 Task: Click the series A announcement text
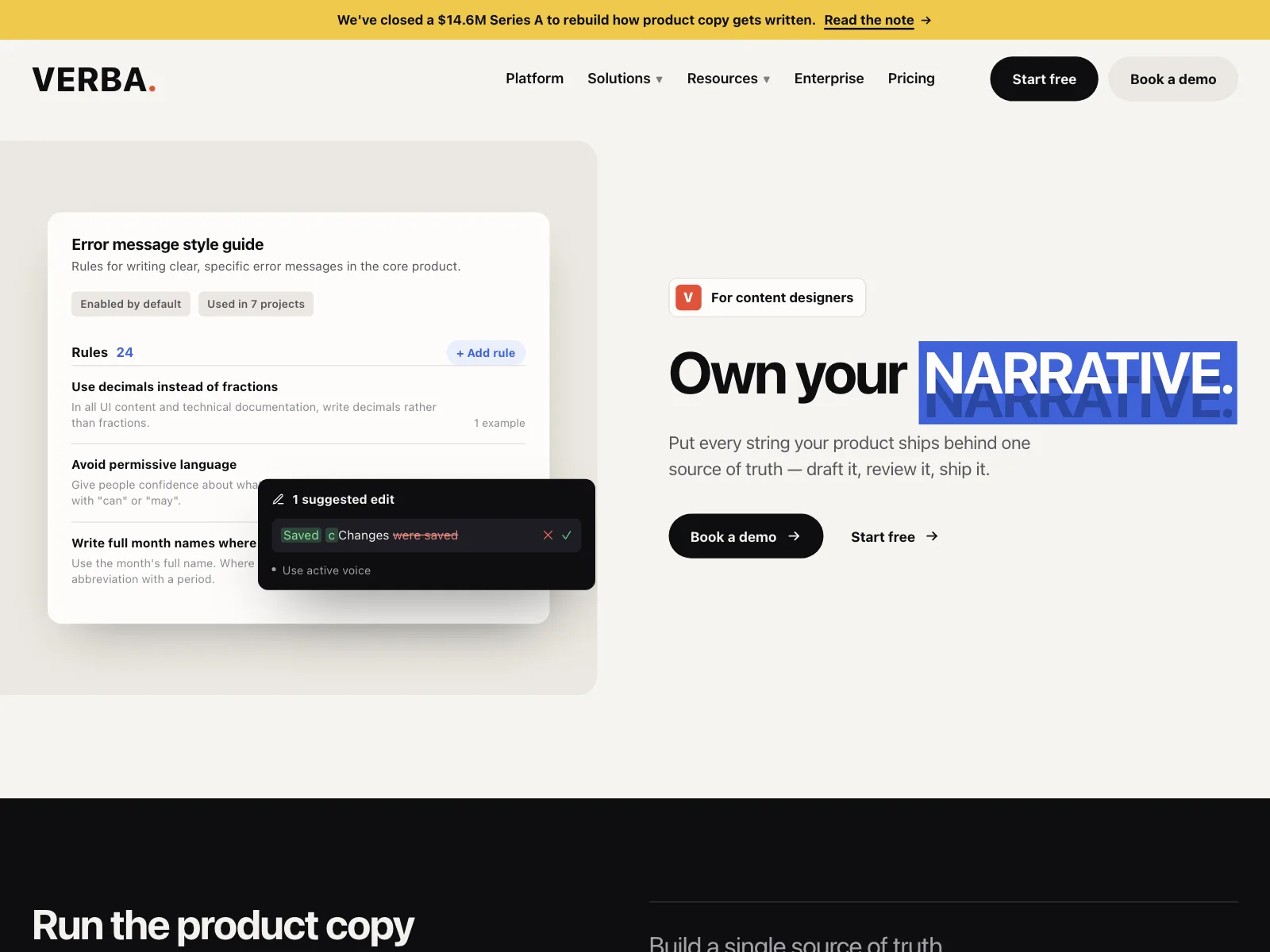coord(576,20)
